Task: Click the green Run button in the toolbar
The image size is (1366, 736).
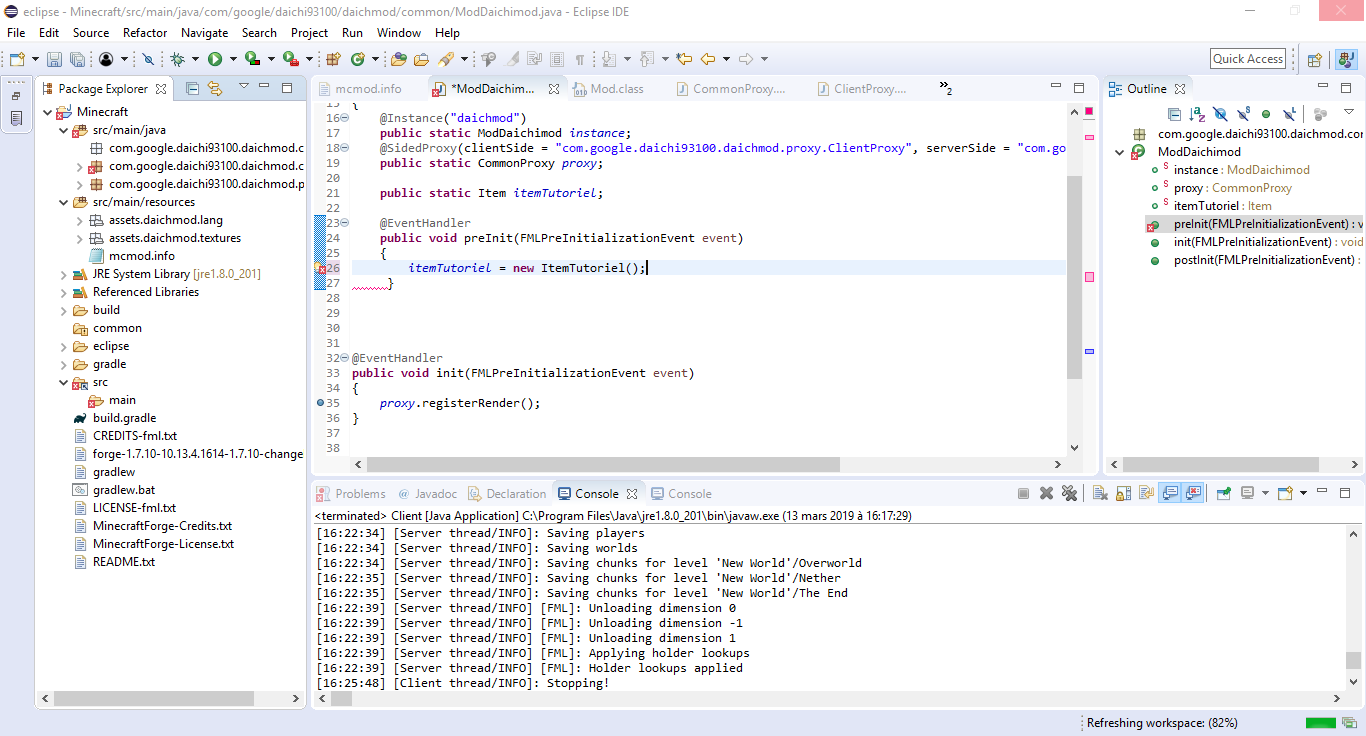Action: [x=214, y=60]
